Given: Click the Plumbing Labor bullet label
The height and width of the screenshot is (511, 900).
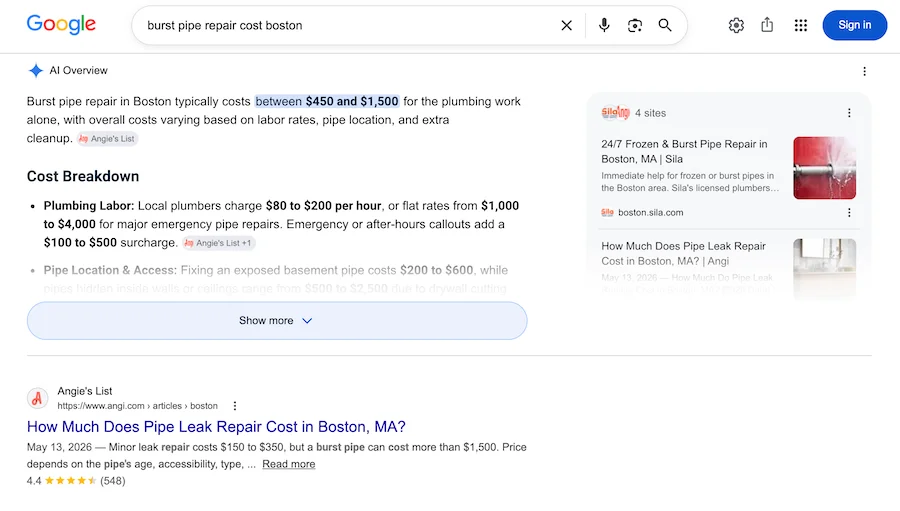Looking at the screenshot, I should (88, 206).
